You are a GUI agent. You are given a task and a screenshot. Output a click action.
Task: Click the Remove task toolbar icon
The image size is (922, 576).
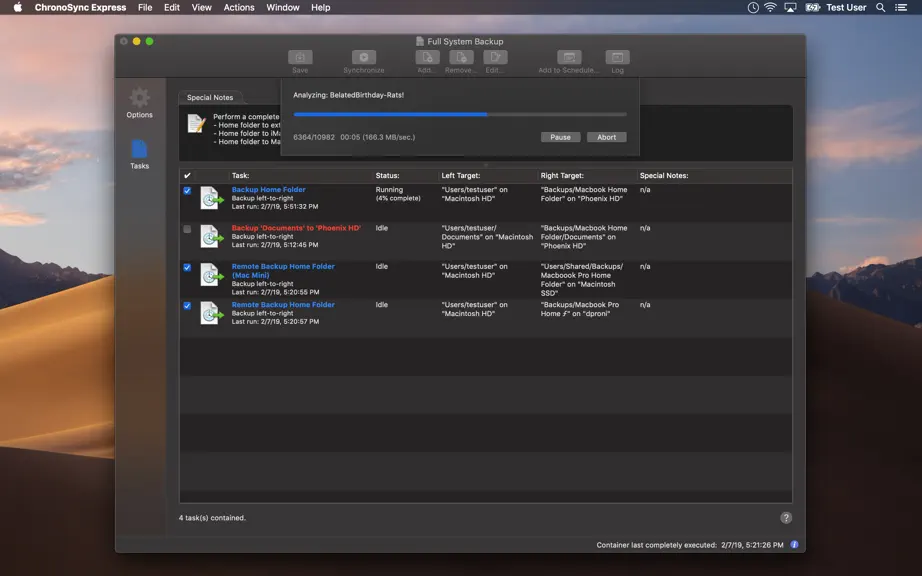click(x=462, y=58)
